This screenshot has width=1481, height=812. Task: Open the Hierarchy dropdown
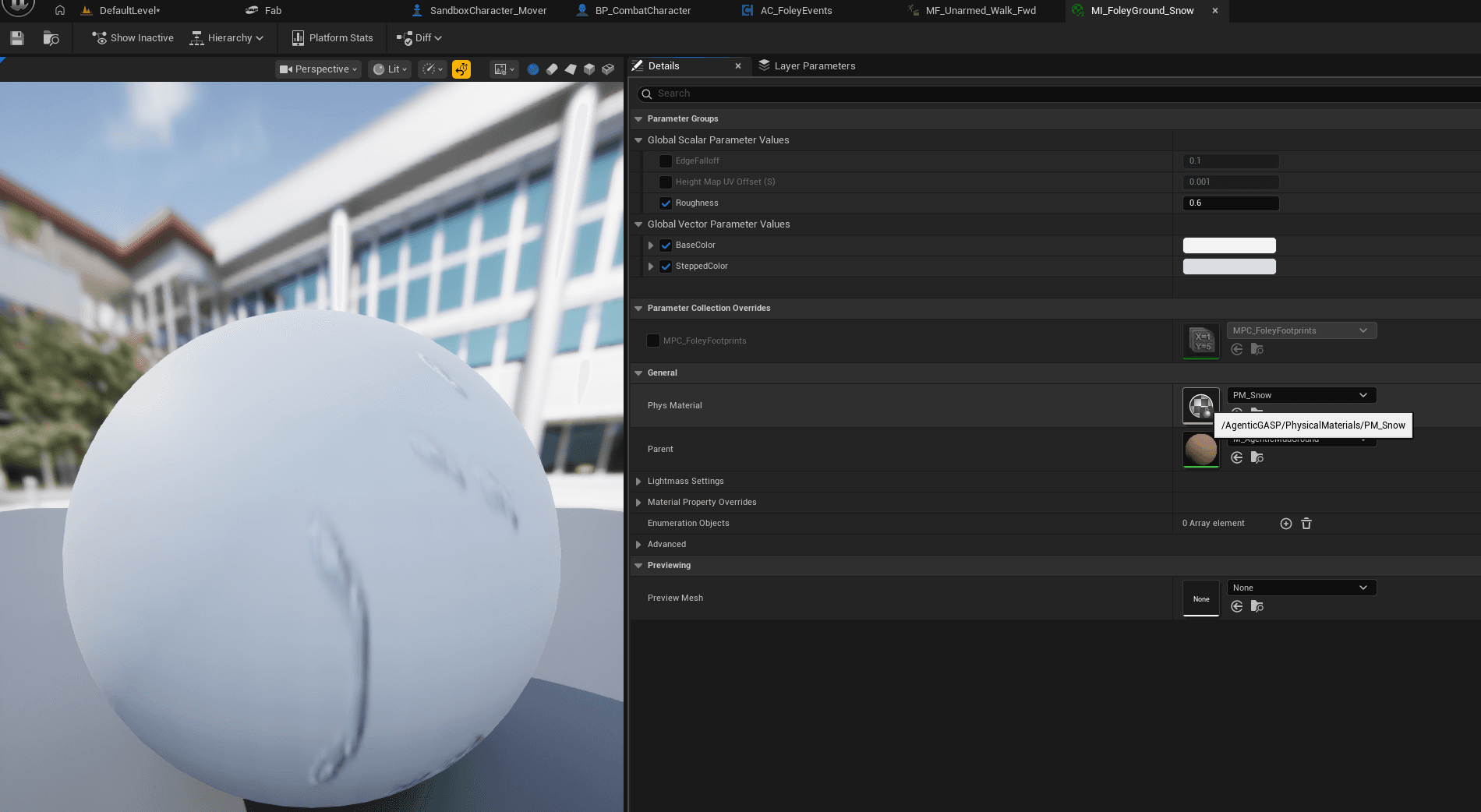pos(227,38)
